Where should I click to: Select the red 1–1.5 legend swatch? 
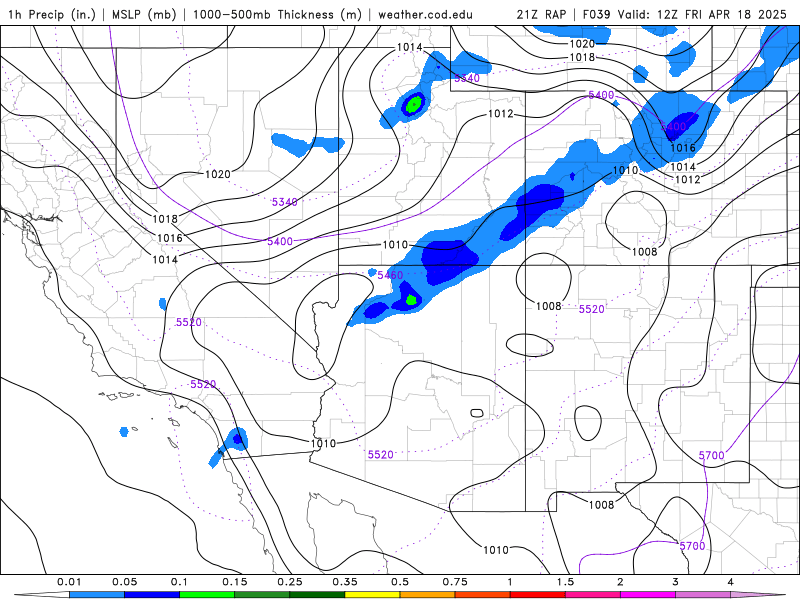pyautogui.click(x=538, y=595)
